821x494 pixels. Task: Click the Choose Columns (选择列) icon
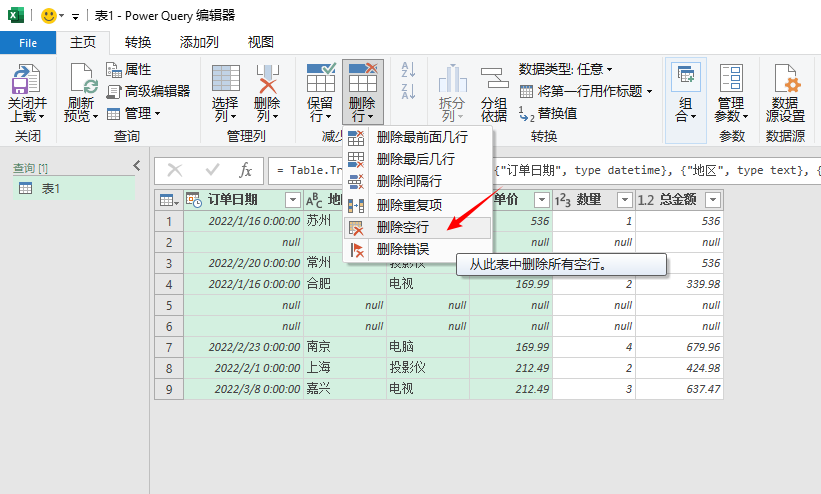click(226, 79)
